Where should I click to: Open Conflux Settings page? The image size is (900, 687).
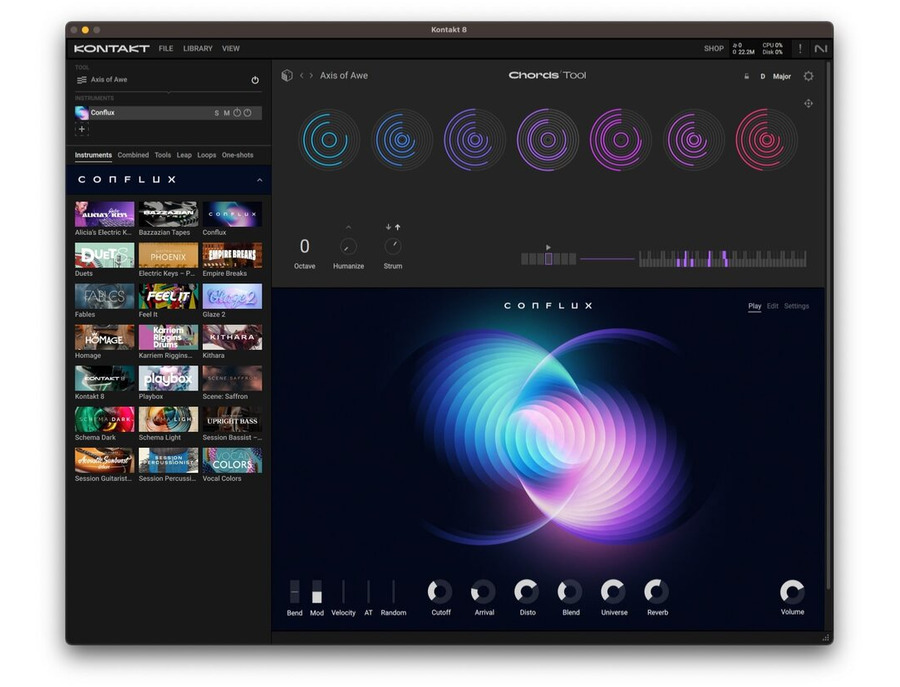pos(796,306)
